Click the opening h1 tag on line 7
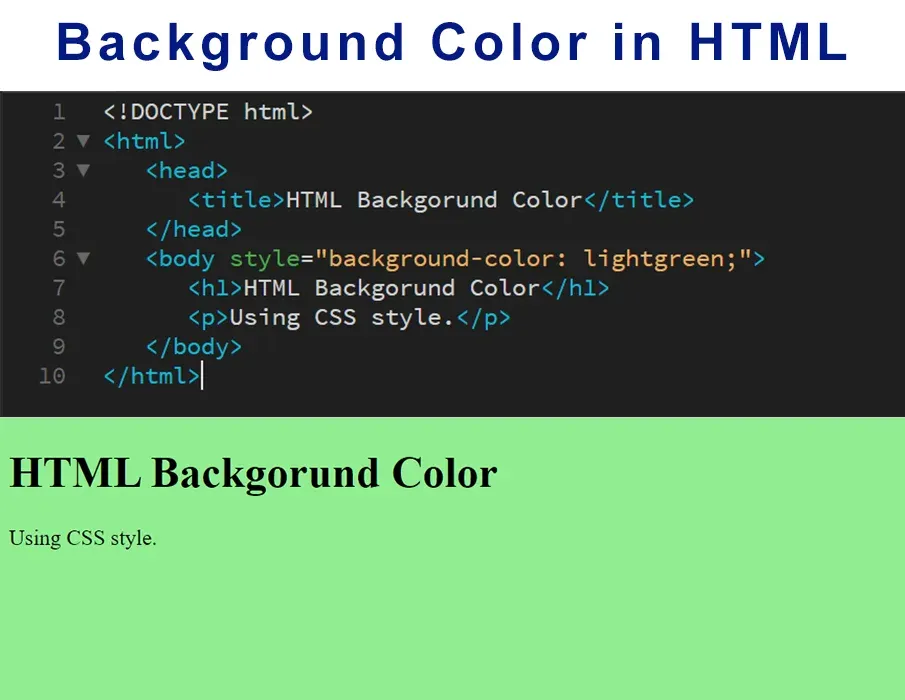905x700 pixels. (215, 288)
